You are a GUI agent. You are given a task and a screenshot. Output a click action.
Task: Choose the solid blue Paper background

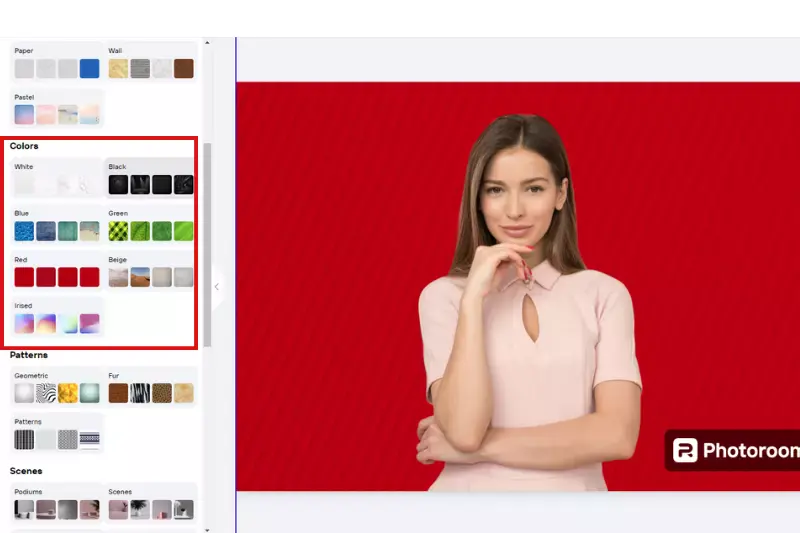pos(90,69)
